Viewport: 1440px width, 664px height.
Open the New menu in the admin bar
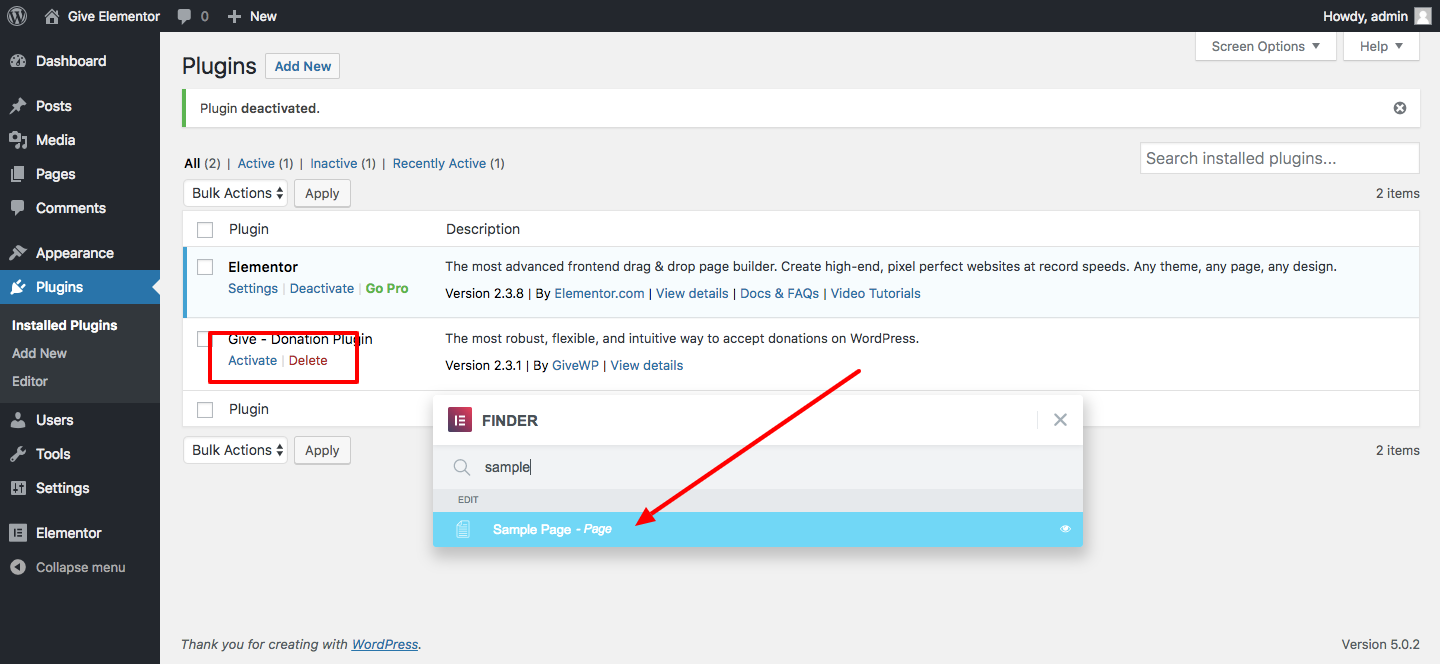tap(252, 16)
